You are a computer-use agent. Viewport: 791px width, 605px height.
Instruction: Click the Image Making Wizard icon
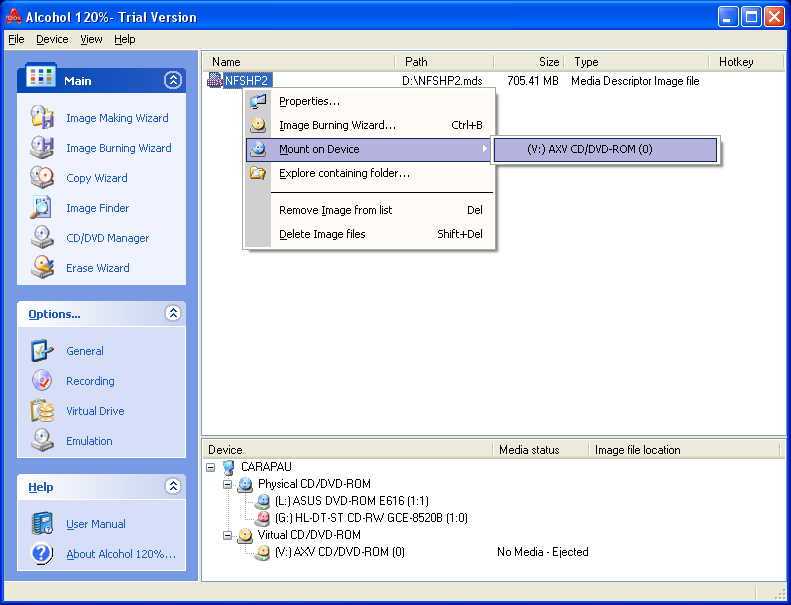point(42,118)
